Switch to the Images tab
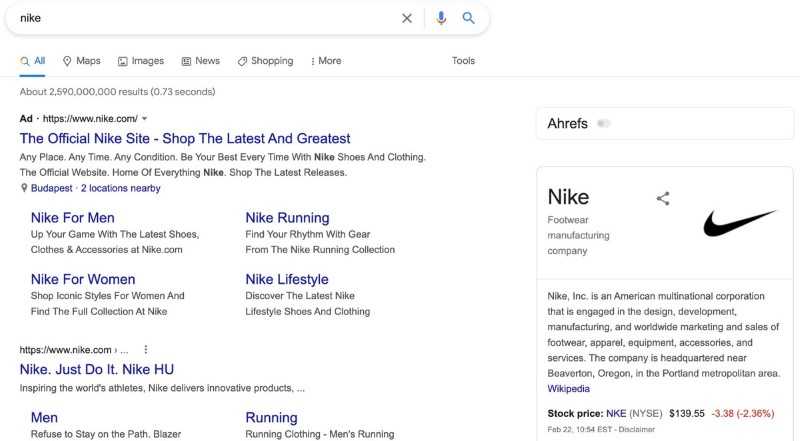 (x=141, y=61)
